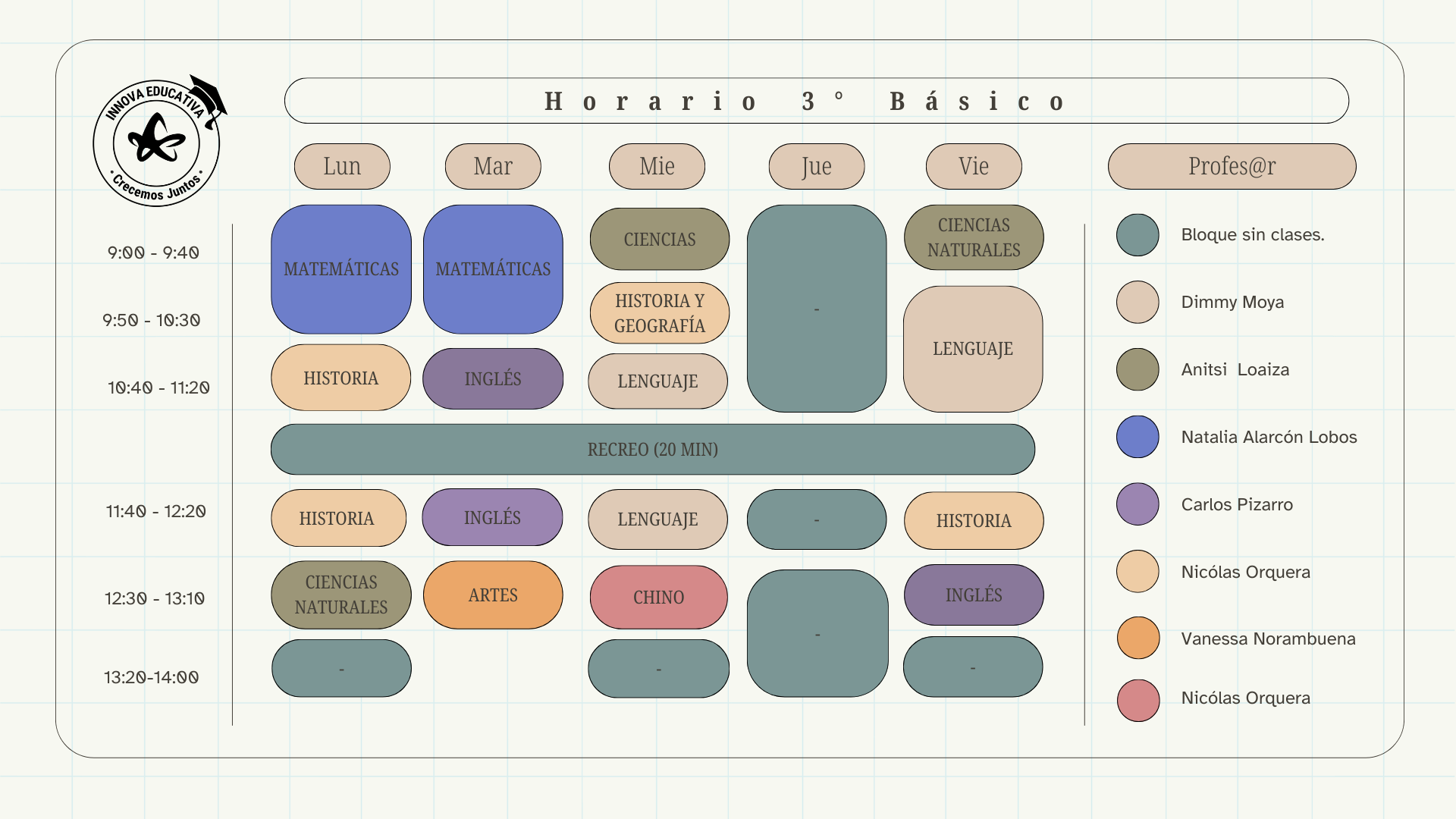Select the beige Dimmy Moya legend circle
1456x819 pixels.
tap(1137, 303)
